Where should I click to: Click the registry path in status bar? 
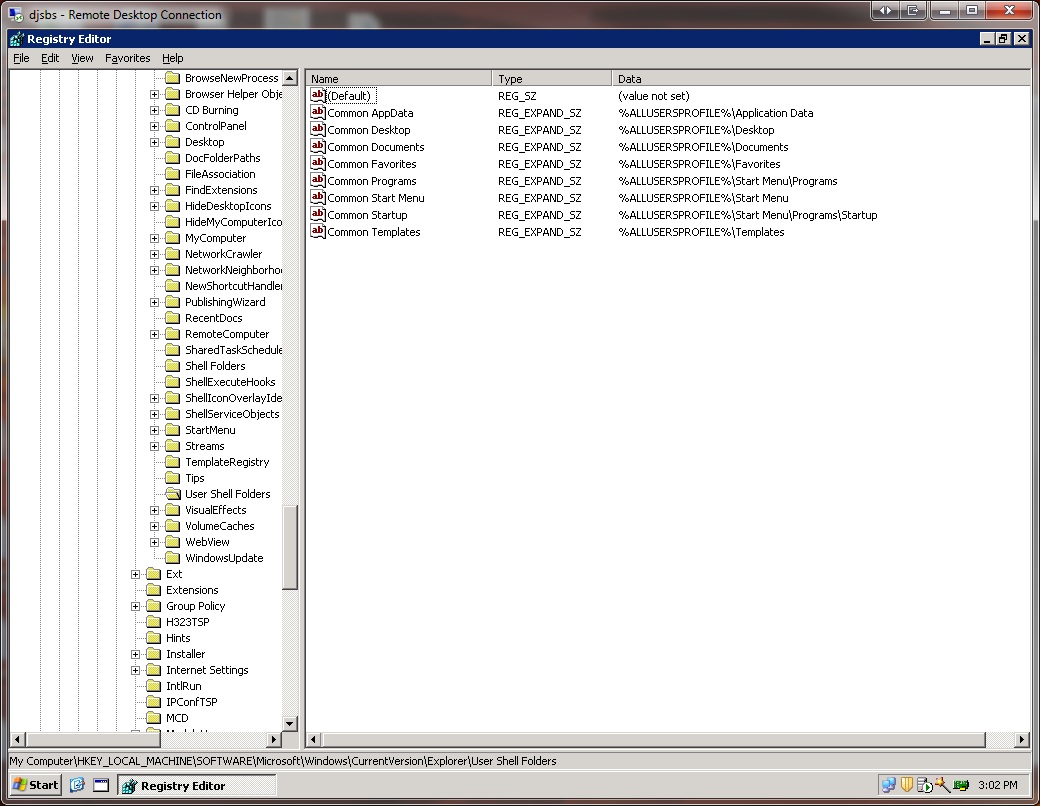(x=283, y=761)
